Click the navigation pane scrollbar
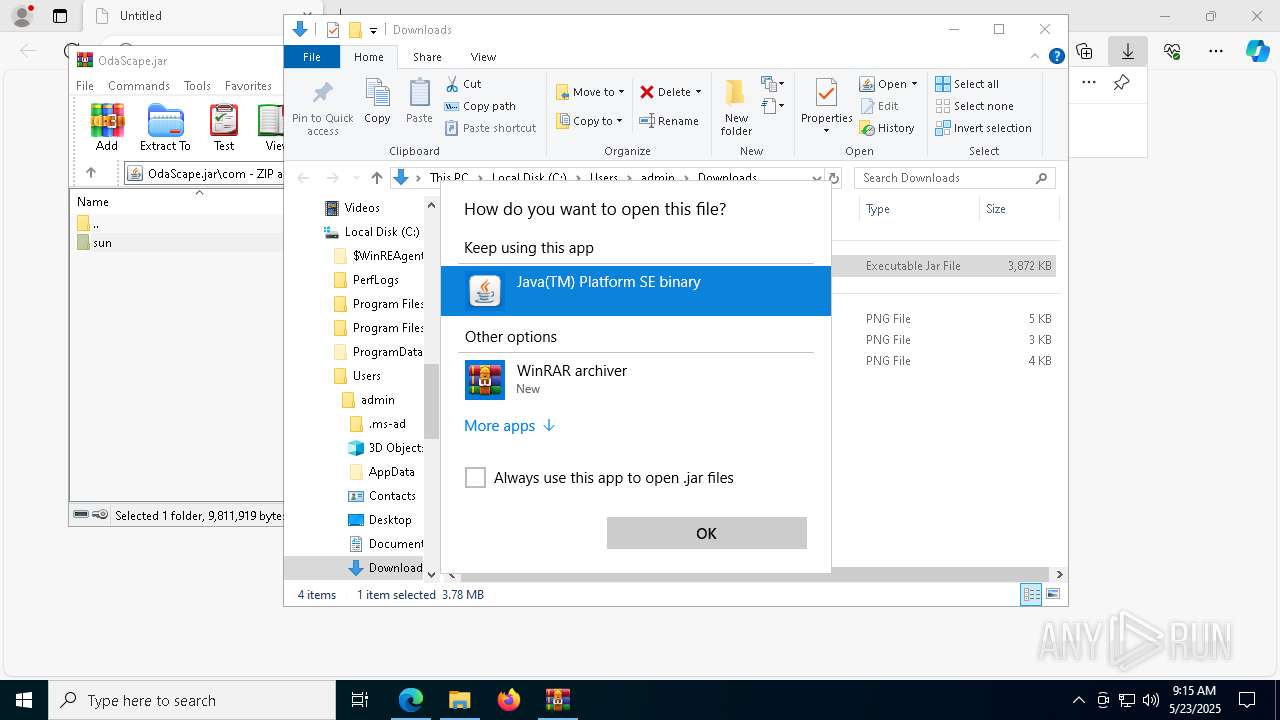This screenshot has height=720, width=1280. (x=432, y=401)
